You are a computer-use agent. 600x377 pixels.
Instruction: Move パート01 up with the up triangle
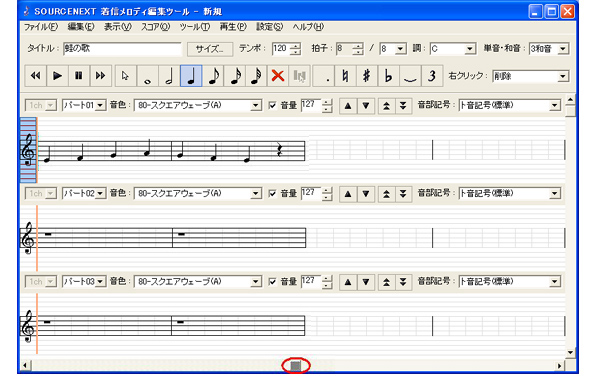(348, 106)
